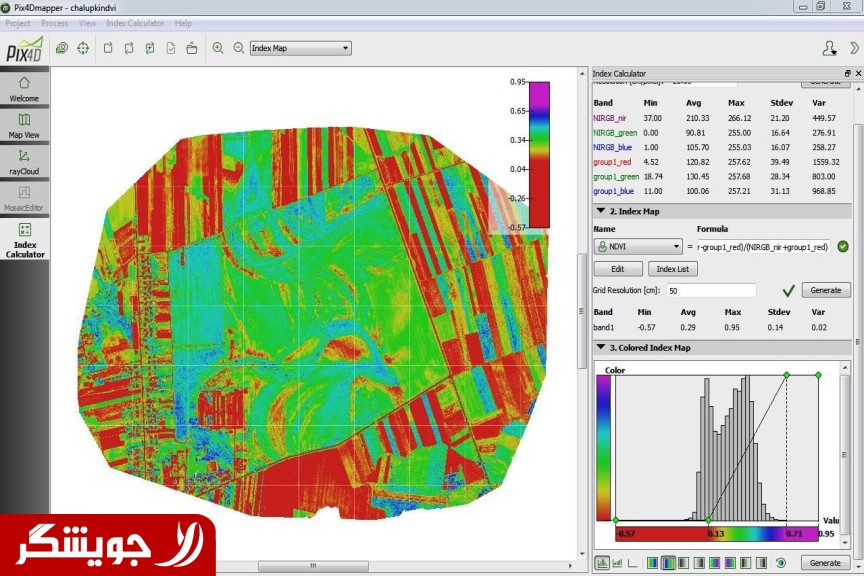Image resolution: width=864 pixels, height=576 pixels.
Task: Click the Index List button
Action: pos(671,269)
